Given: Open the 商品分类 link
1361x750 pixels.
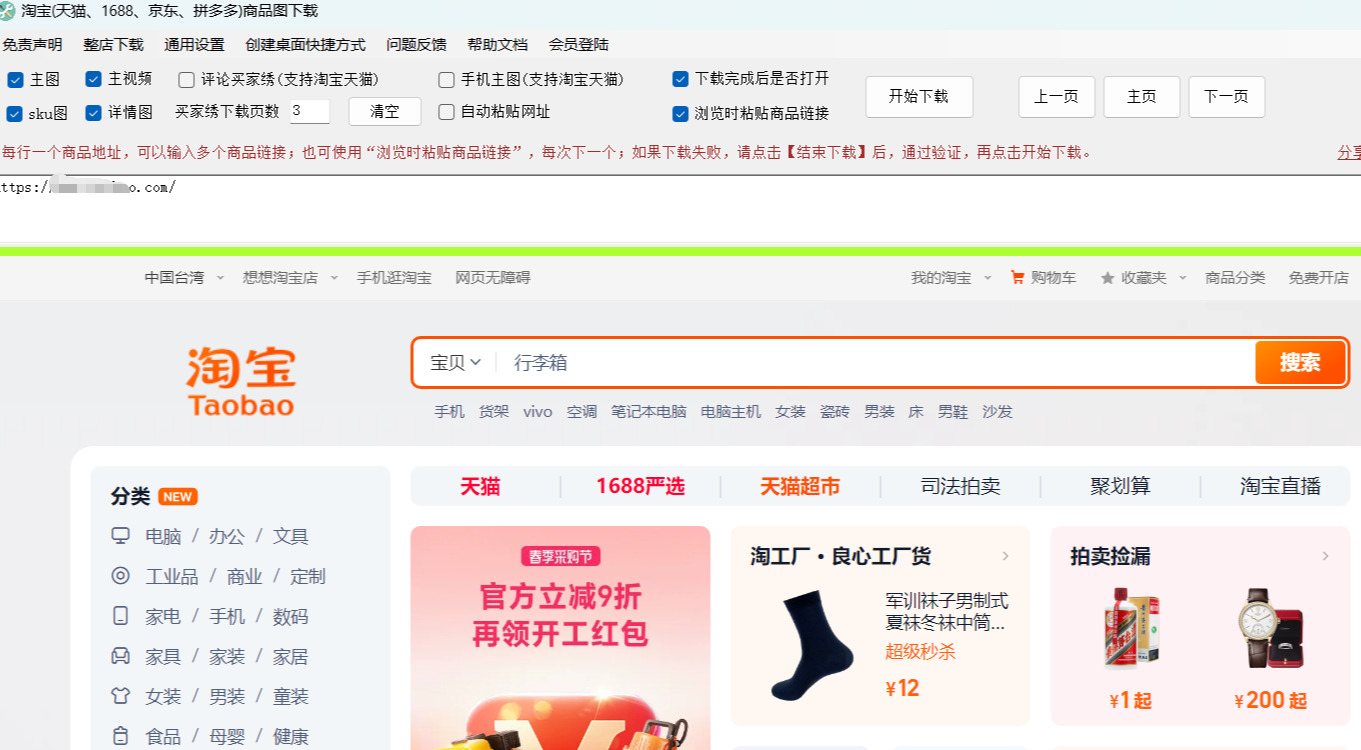Looking at the screenshot, I should point(1235,277).
